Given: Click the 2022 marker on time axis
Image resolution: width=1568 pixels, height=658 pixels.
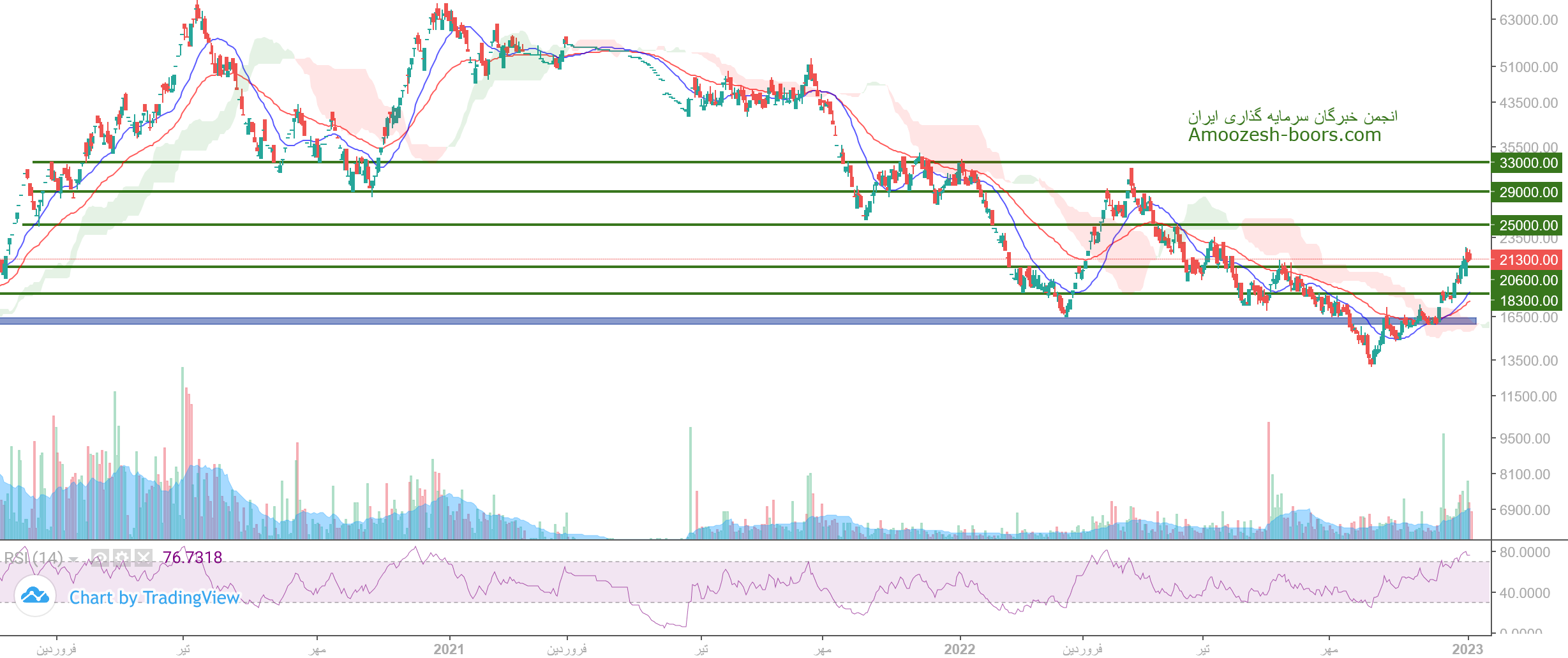Looking at the screenshot, I should (960, 649).
